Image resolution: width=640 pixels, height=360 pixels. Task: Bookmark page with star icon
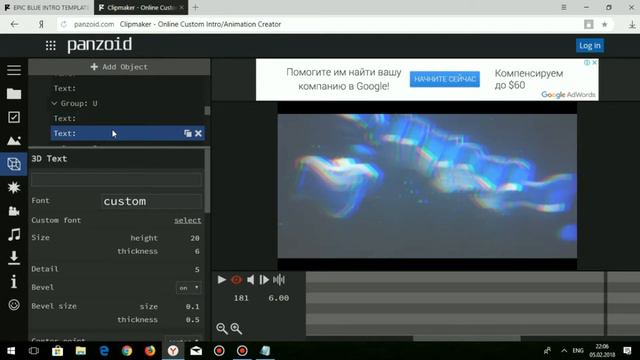604,24
